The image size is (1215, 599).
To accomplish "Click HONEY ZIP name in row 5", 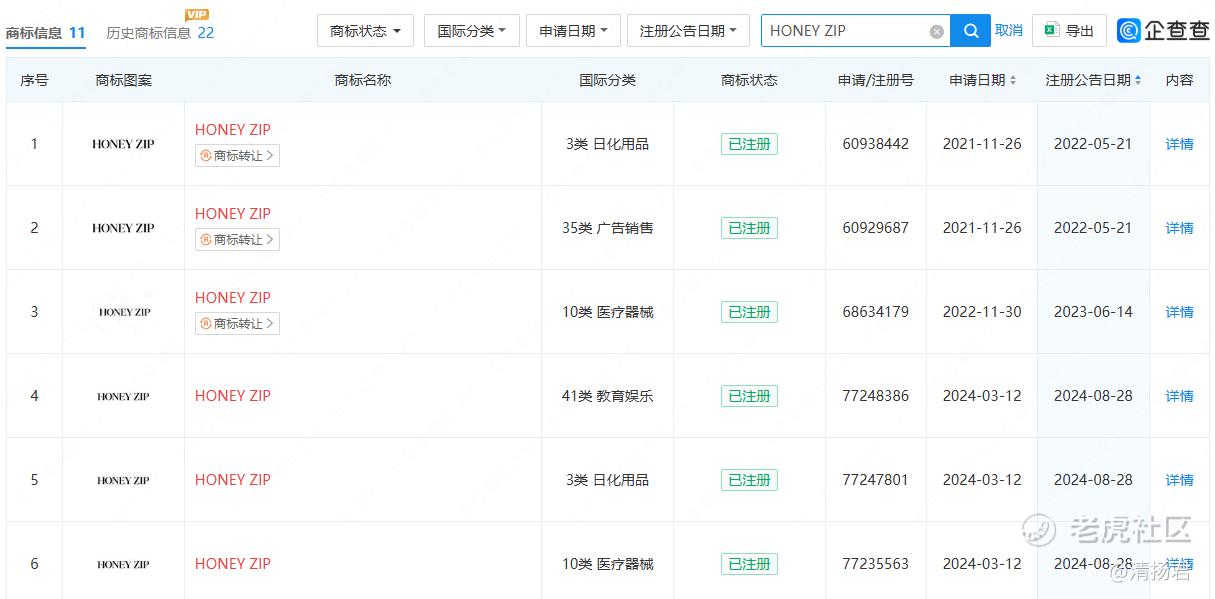I will point(233,480).
